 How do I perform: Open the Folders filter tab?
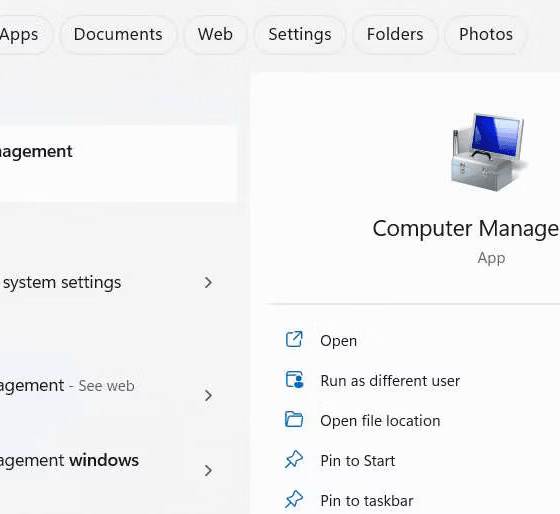(395, 35)
